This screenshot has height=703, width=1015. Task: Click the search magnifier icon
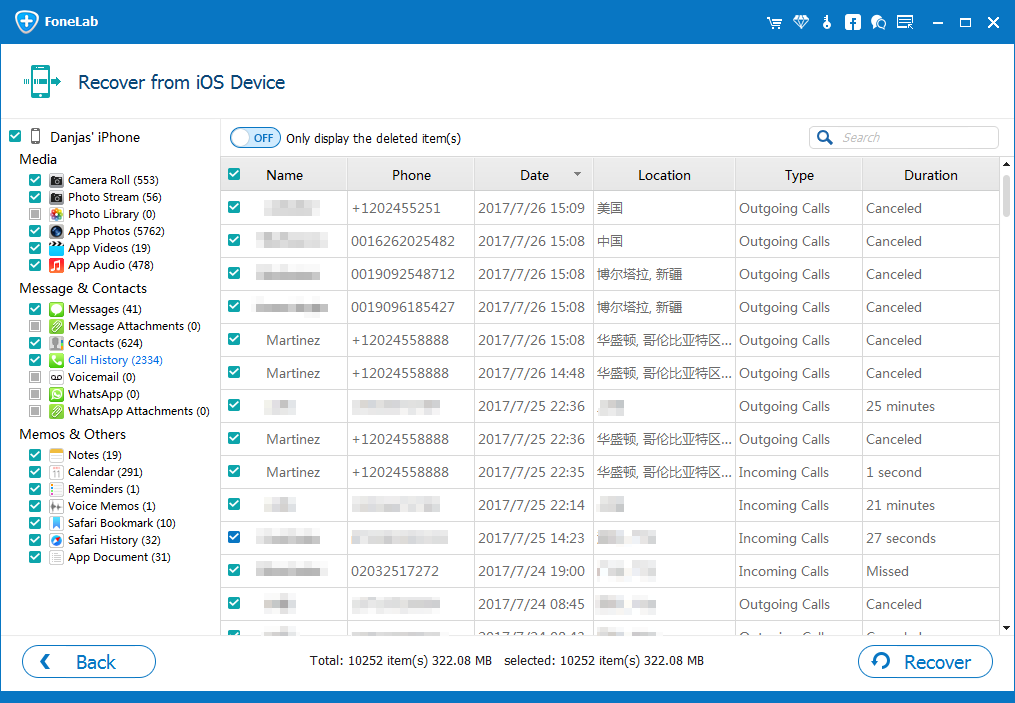click(x=825, y=138)
